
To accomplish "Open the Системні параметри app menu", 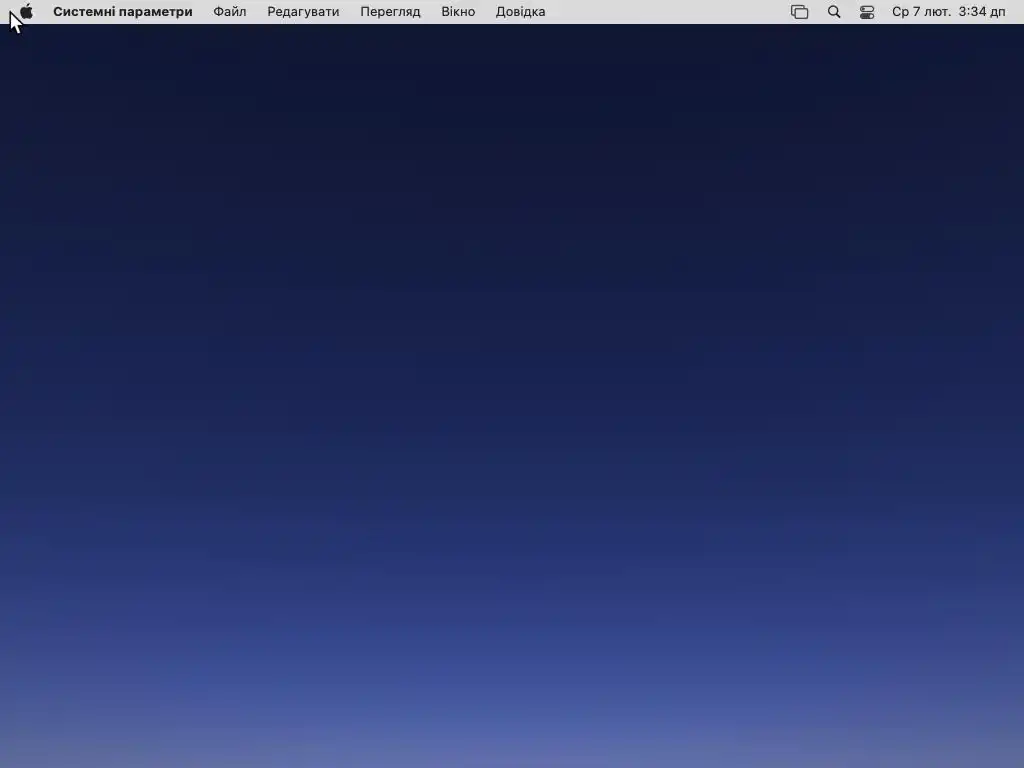I will tap(123, 12).
